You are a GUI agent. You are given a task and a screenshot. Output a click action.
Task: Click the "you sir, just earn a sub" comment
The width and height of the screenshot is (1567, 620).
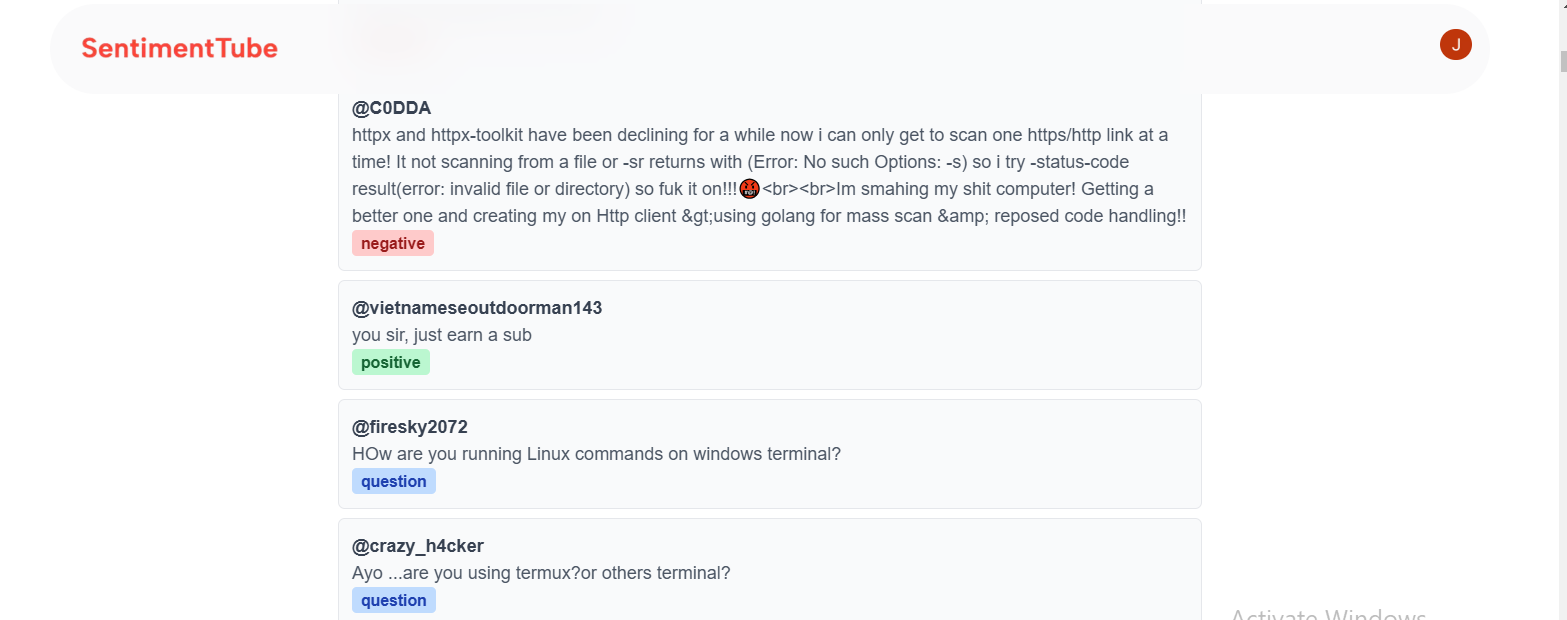coord(441,335)
